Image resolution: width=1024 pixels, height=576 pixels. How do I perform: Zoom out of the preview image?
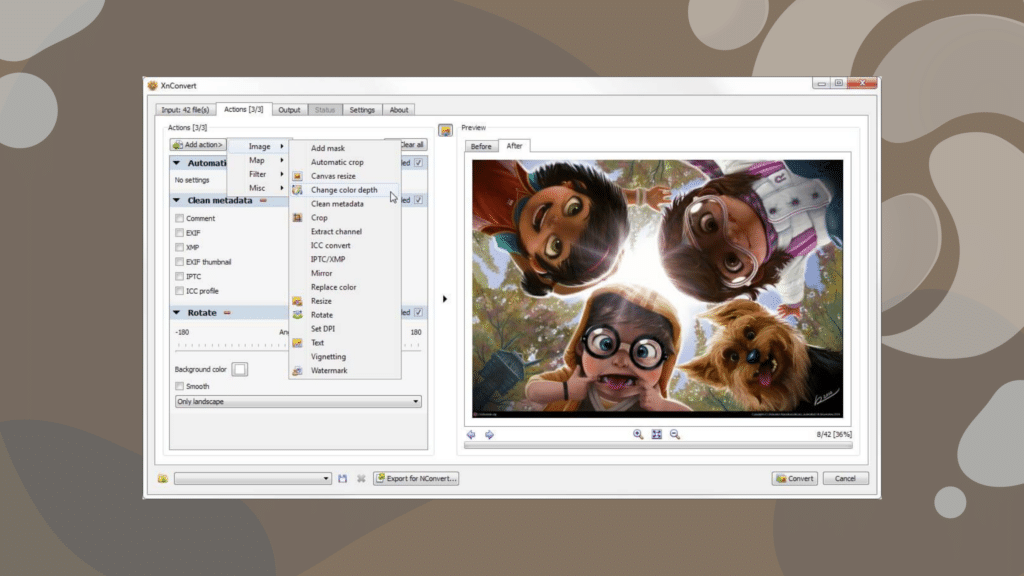point(675,435)
